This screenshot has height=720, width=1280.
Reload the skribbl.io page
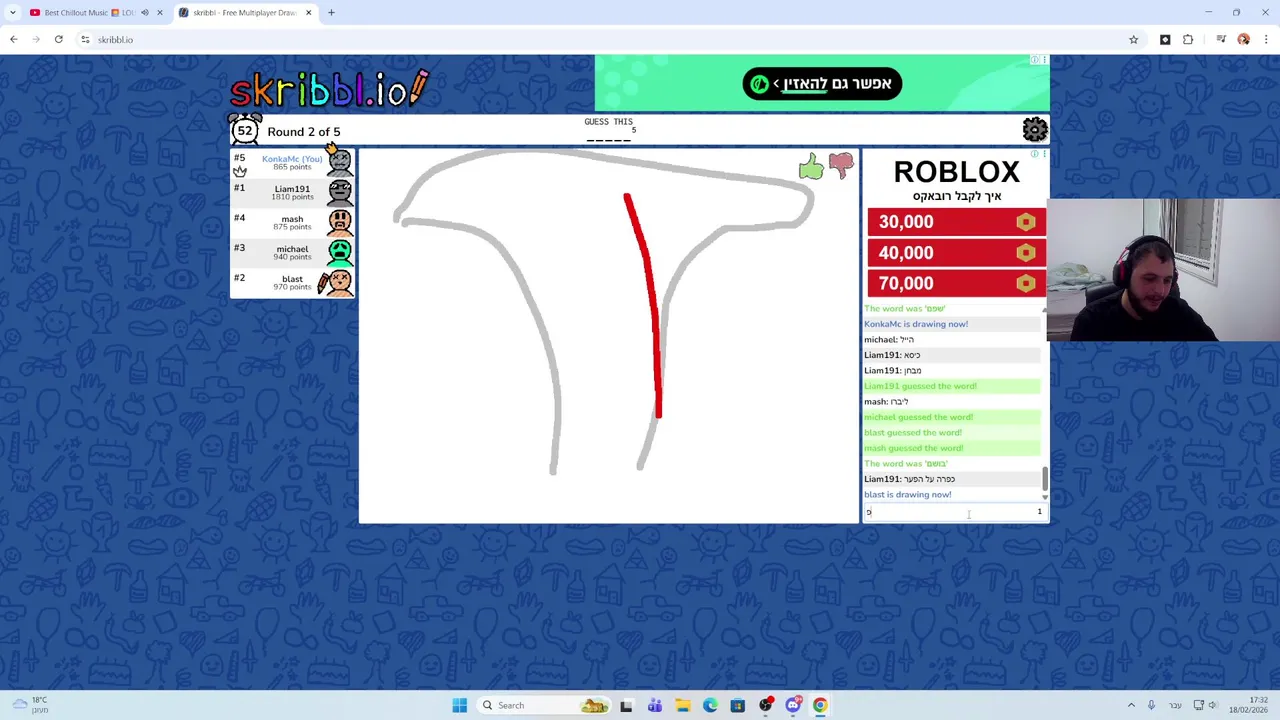tap(58, 39)
